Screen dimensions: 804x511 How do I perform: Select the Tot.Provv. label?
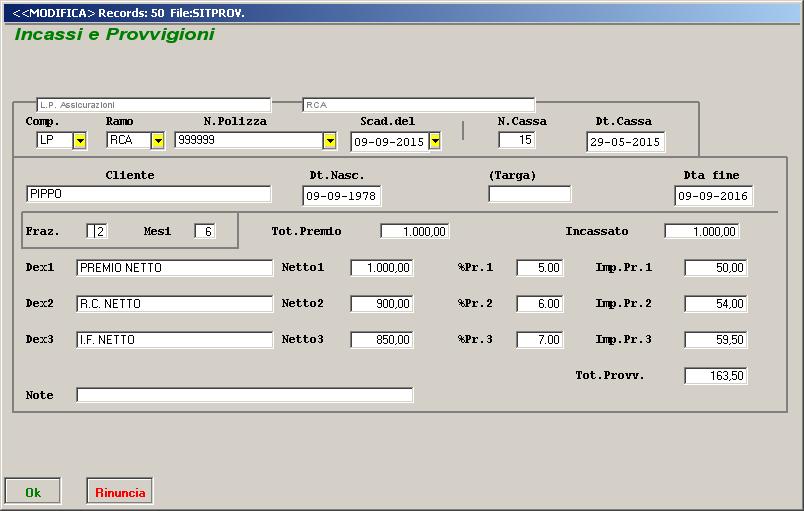pos(610,375)
